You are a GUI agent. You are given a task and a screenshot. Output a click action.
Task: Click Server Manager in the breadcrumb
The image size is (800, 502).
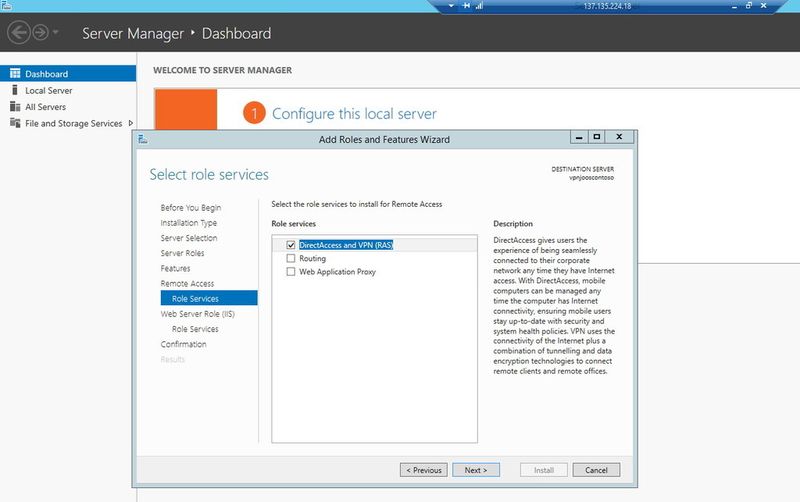[133, 33]
